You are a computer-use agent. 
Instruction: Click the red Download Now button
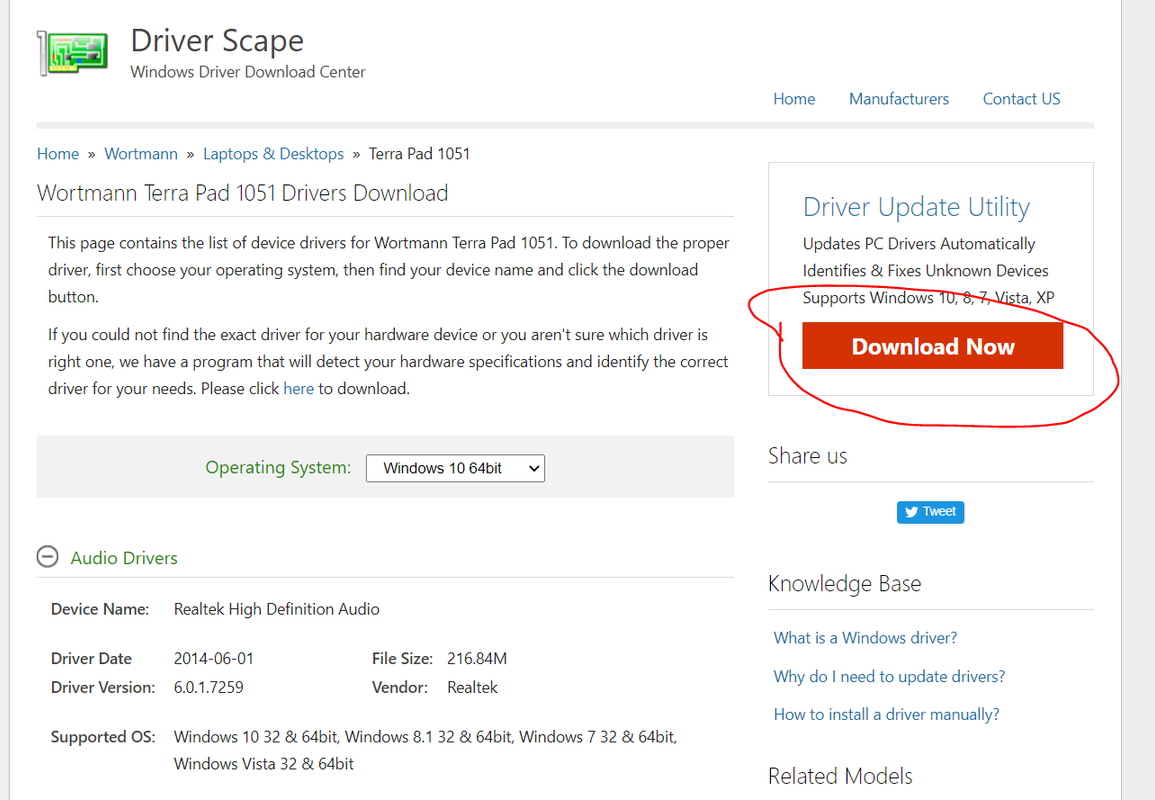933,345
